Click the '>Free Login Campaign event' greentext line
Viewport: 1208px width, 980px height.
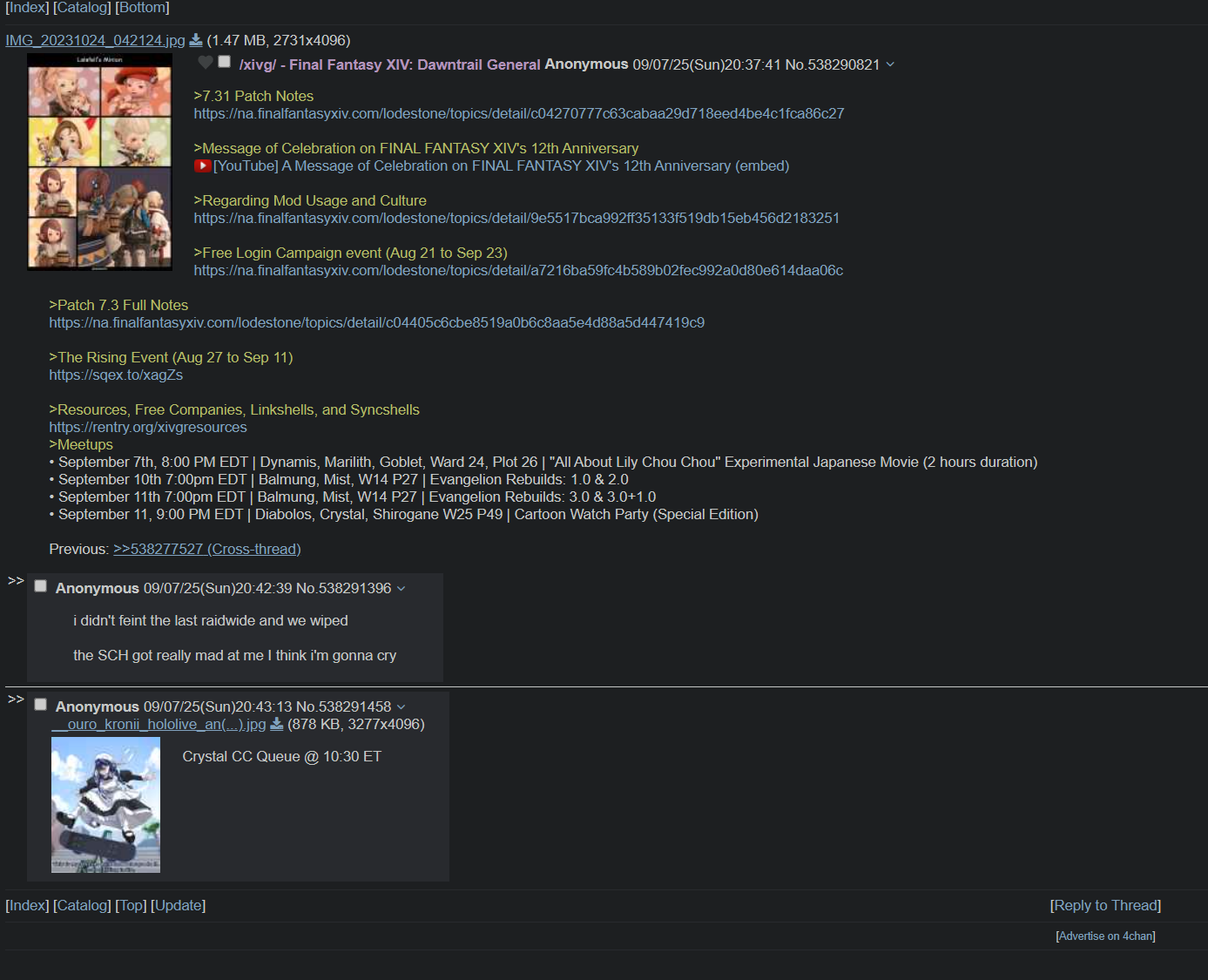[x=351, y=253]
